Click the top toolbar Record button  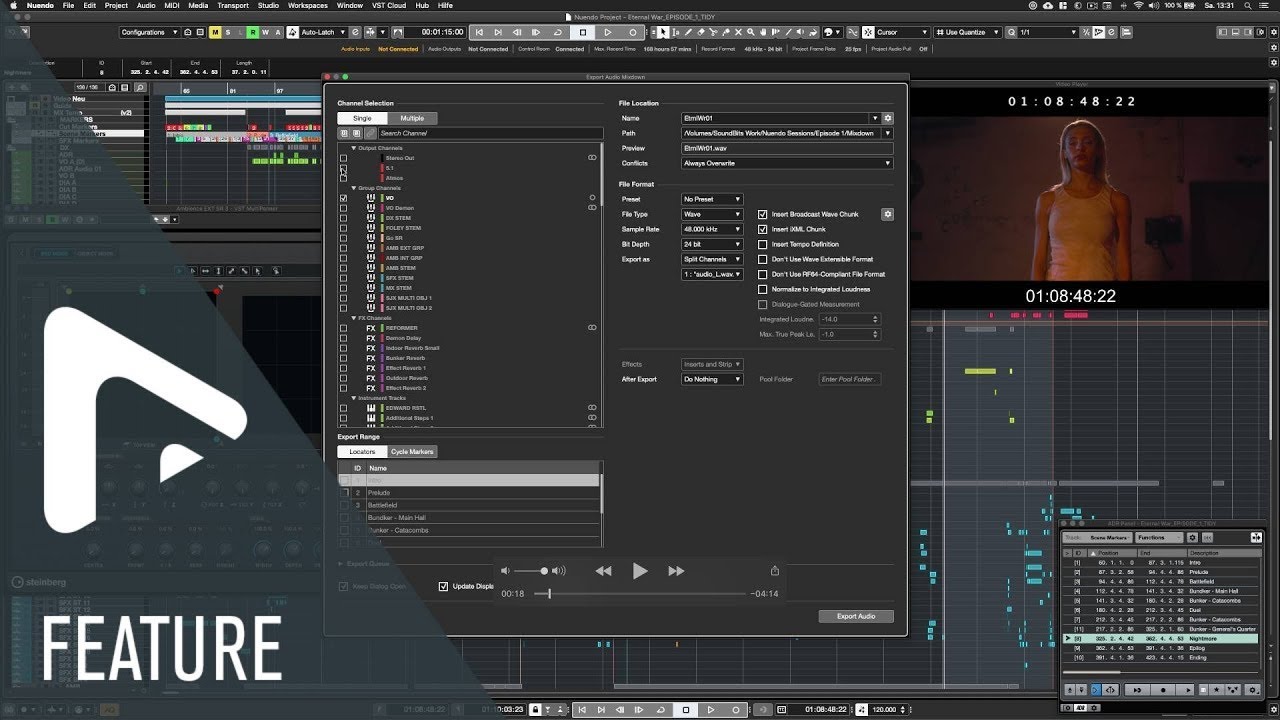(x=632, y=32)
